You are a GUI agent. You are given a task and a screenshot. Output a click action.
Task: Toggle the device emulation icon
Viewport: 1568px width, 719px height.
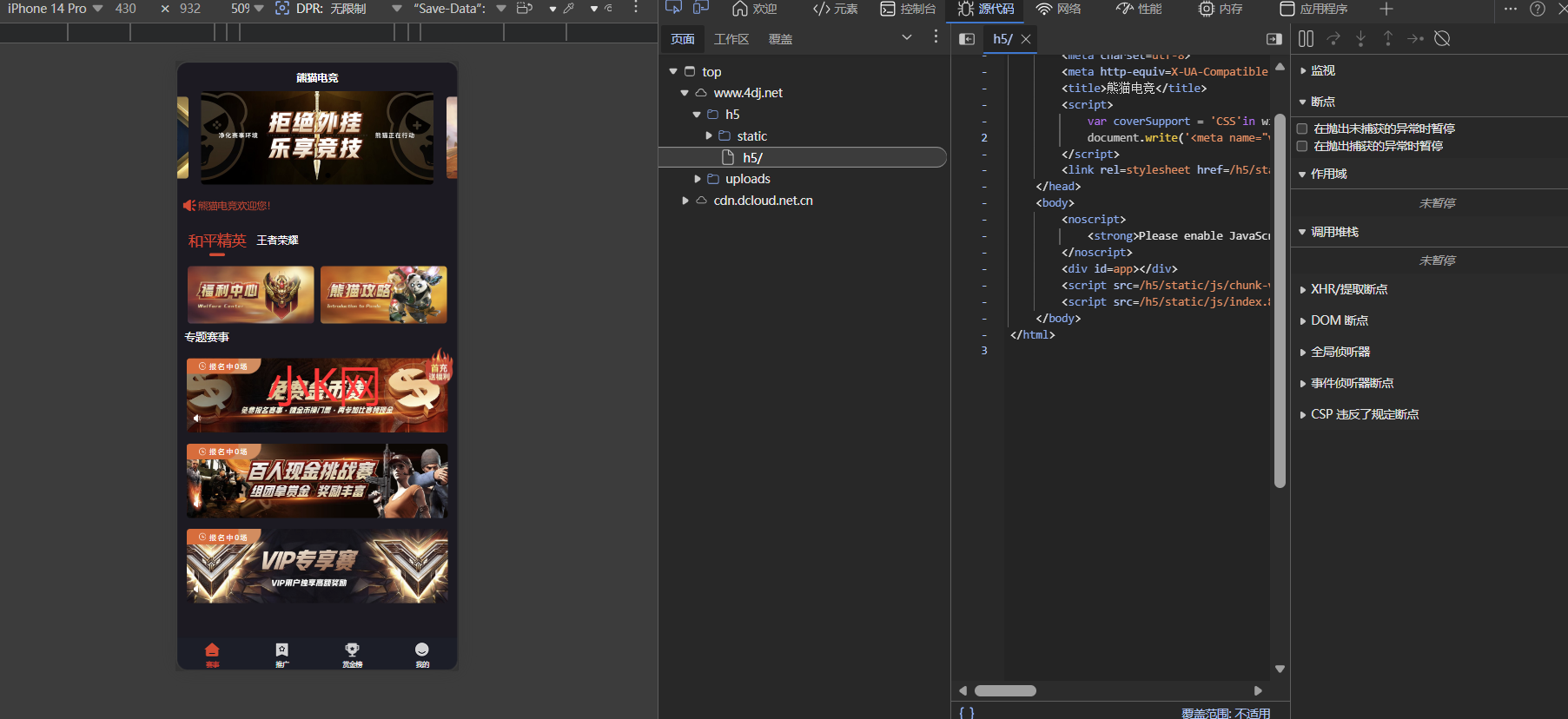701,9
